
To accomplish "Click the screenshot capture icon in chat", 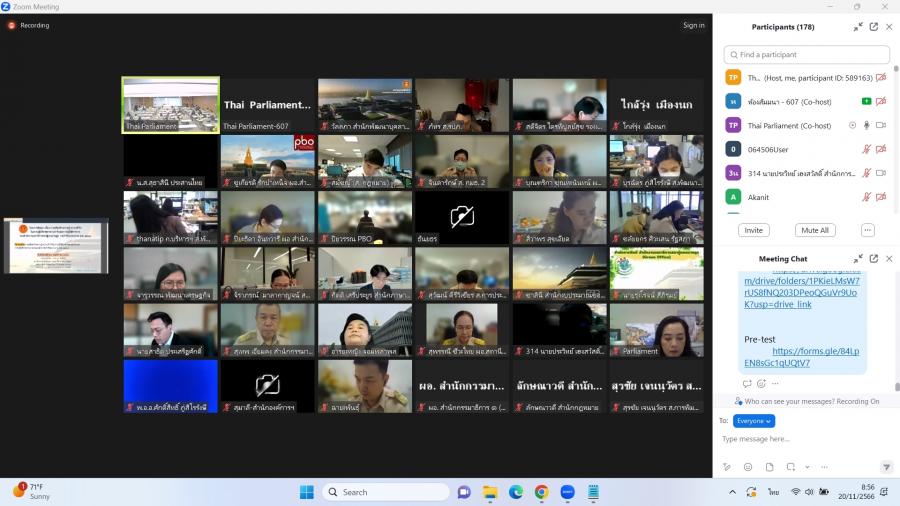I will 791,467.
